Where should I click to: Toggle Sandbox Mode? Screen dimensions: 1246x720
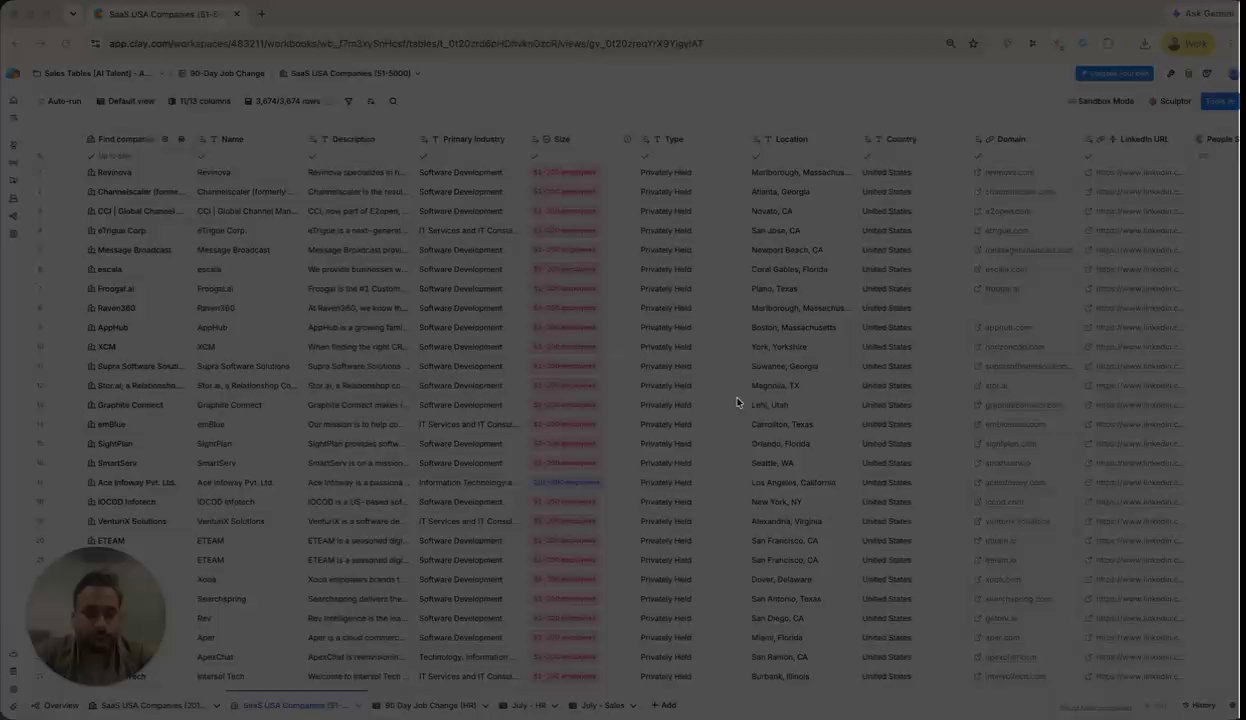[1101, 101]
